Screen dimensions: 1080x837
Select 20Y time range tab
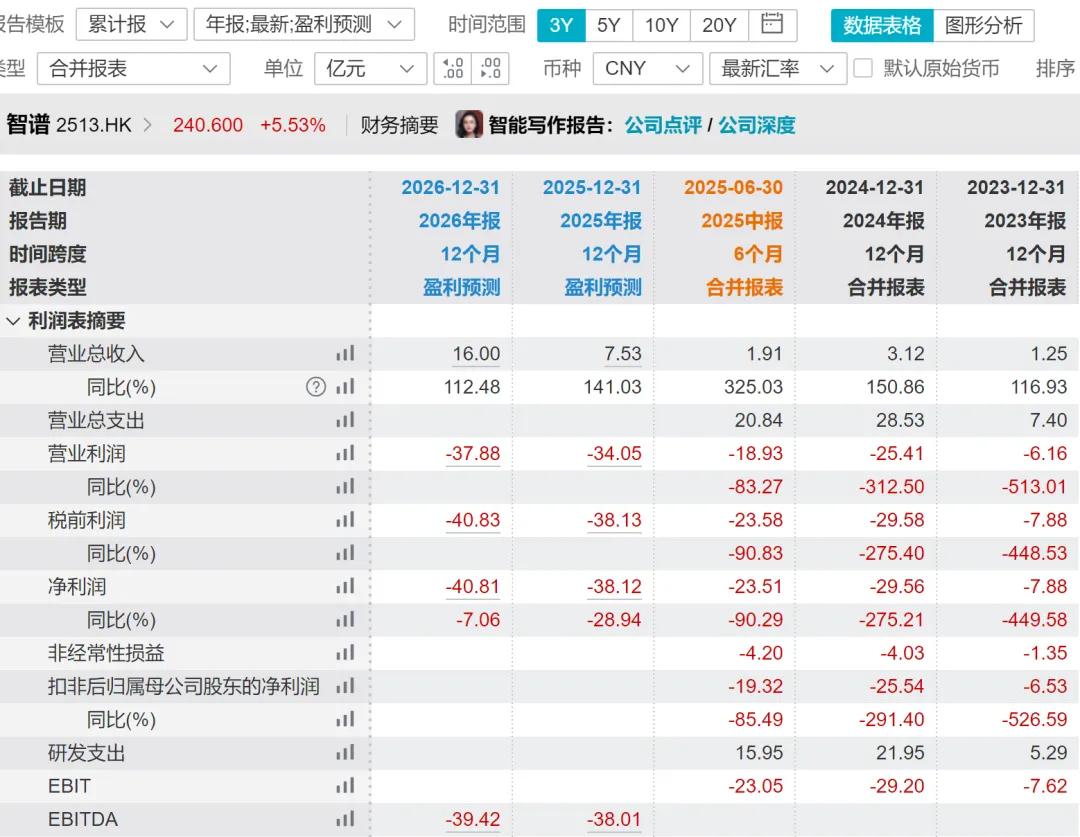click(x=719, y=25)
